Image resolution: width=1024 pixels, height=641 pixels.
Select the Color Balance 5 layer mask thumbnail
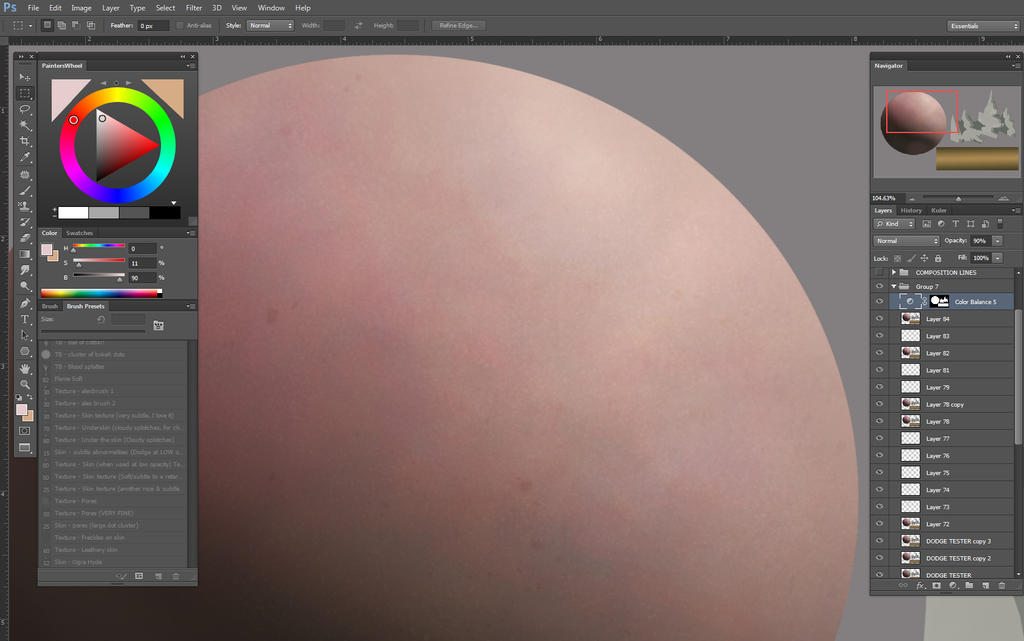(939, 301)
